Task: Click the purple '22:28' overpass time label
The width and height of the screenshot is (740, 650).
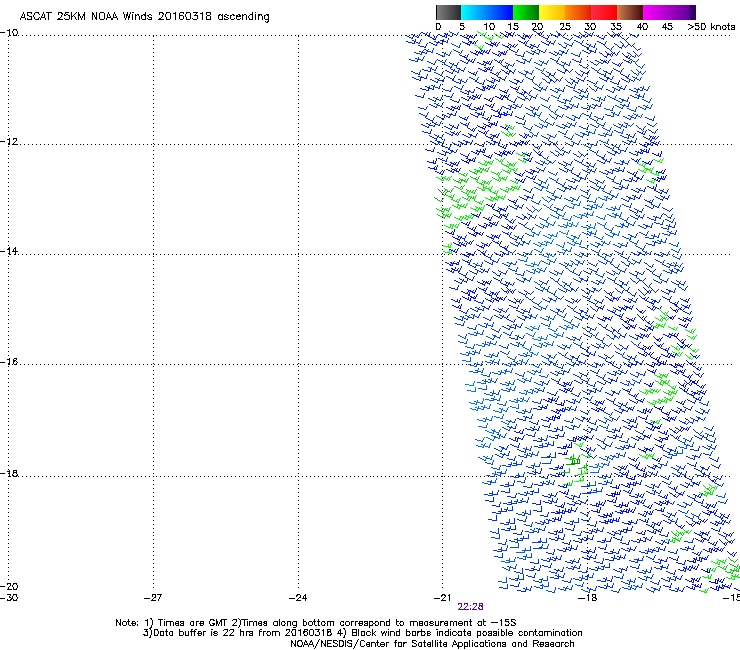Action: pyautogui.click(x=471, y=607)
